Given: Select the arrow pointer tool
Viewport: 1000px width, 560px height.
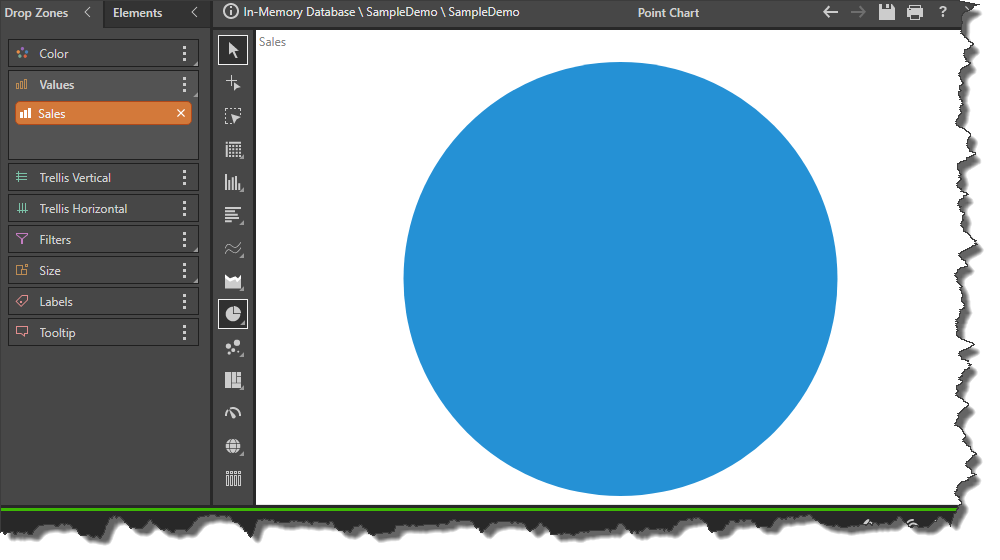Looking at the screenshot, I should click(233, 50).
